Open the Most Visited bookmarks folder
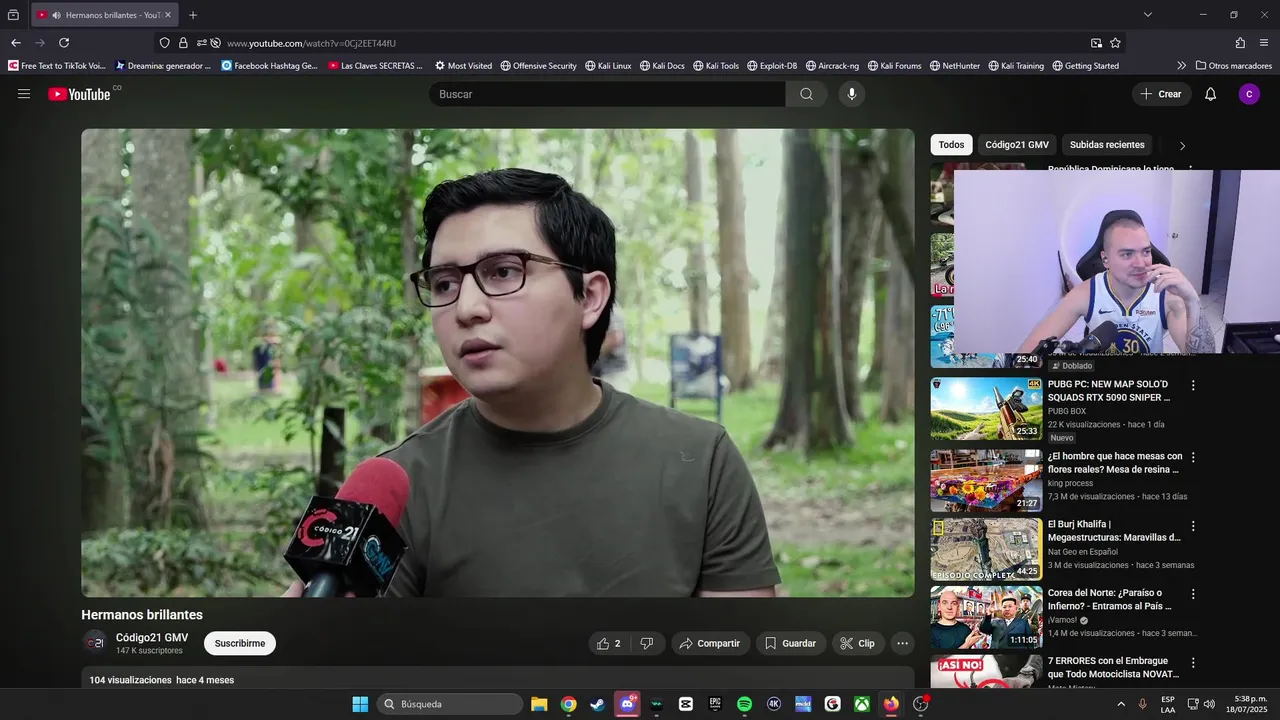The height and width of the screenshot is (720, 1280). [463, 66]
